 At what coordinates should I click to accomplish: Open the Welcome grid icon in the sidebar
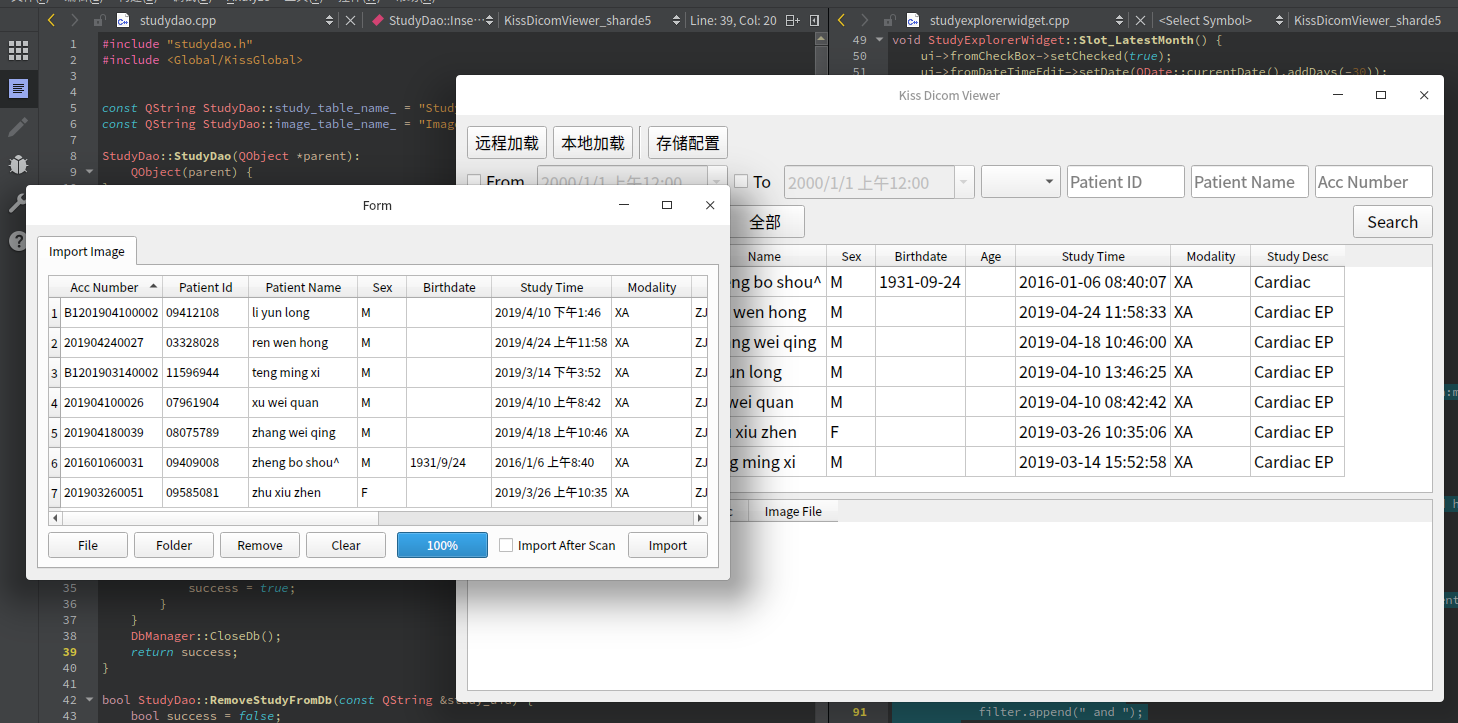18,50
